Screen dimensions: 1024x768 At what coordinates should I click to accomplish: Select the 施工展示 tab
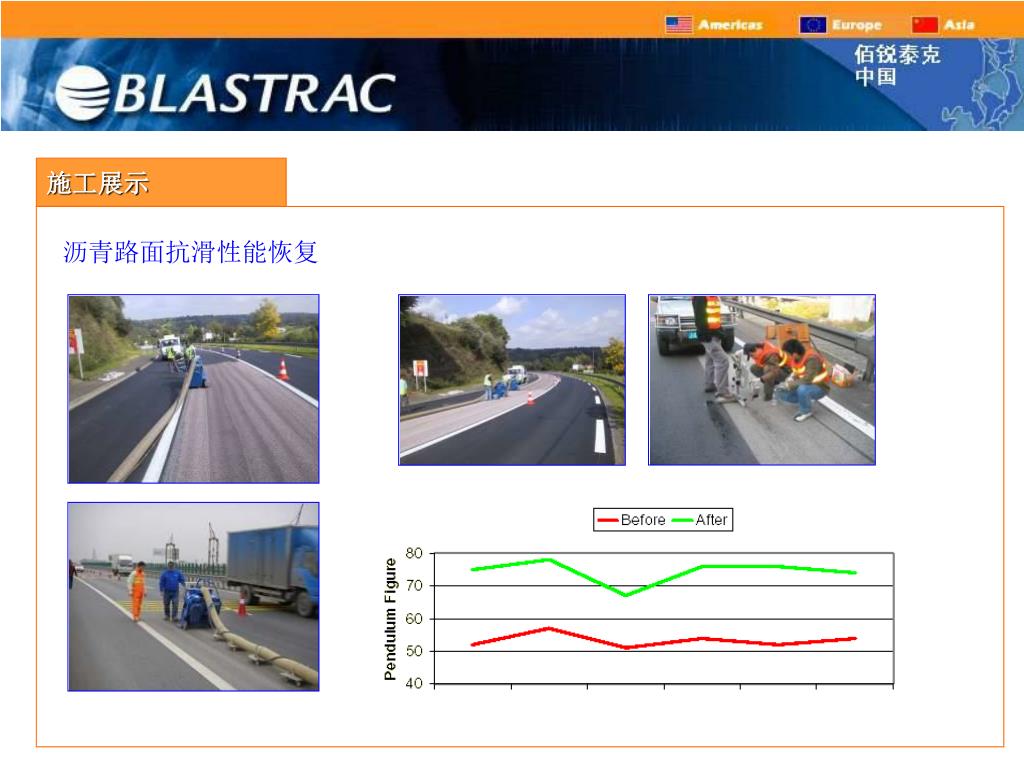coord(161,182)
